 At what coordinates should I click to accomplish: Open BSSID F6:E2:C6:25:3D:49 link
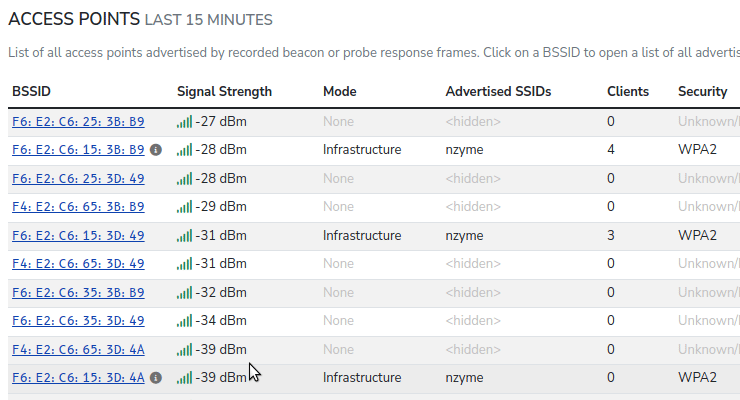click(x=78, y=178)
